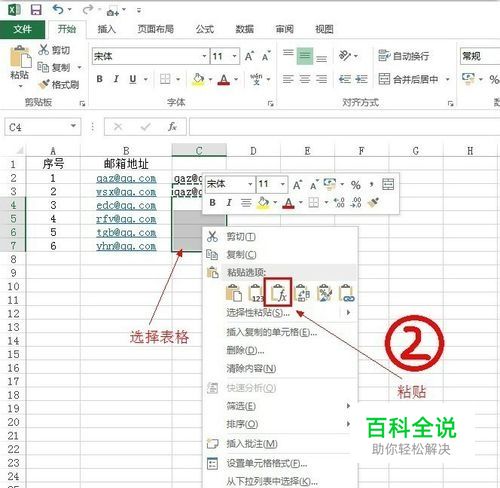Click the Format Painter (格式刷) ribbon button

[59, 85]
